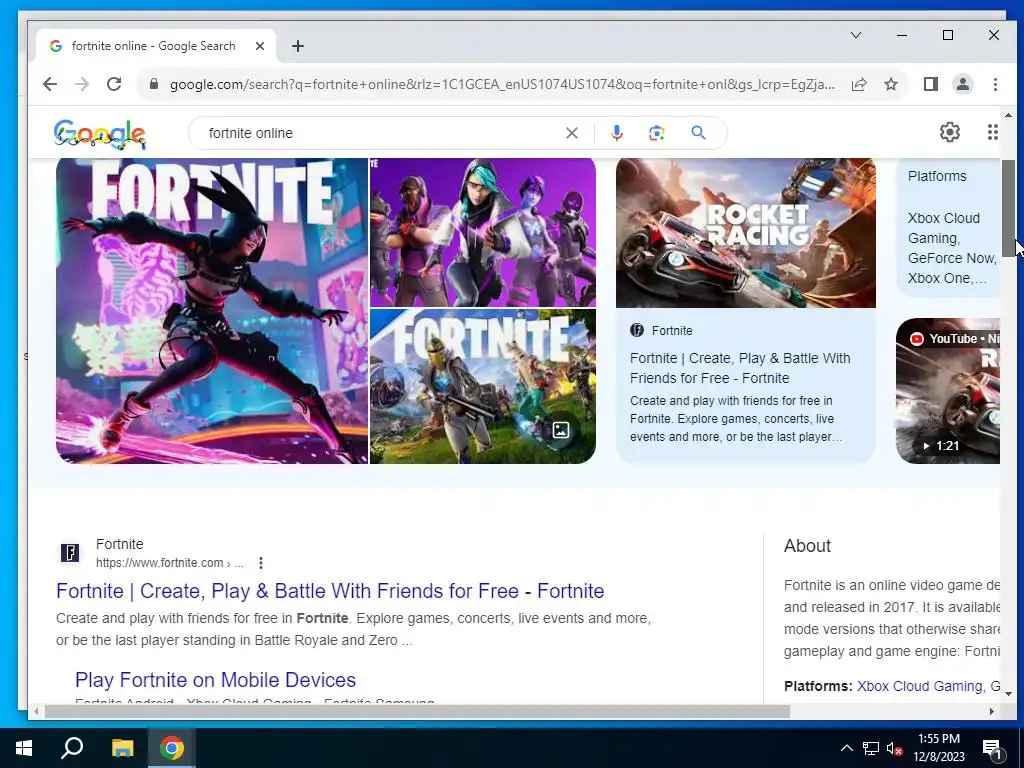Search by image with Google Lens icon
The width and height of the screenshot is (1024, 768).
(656, 133)
